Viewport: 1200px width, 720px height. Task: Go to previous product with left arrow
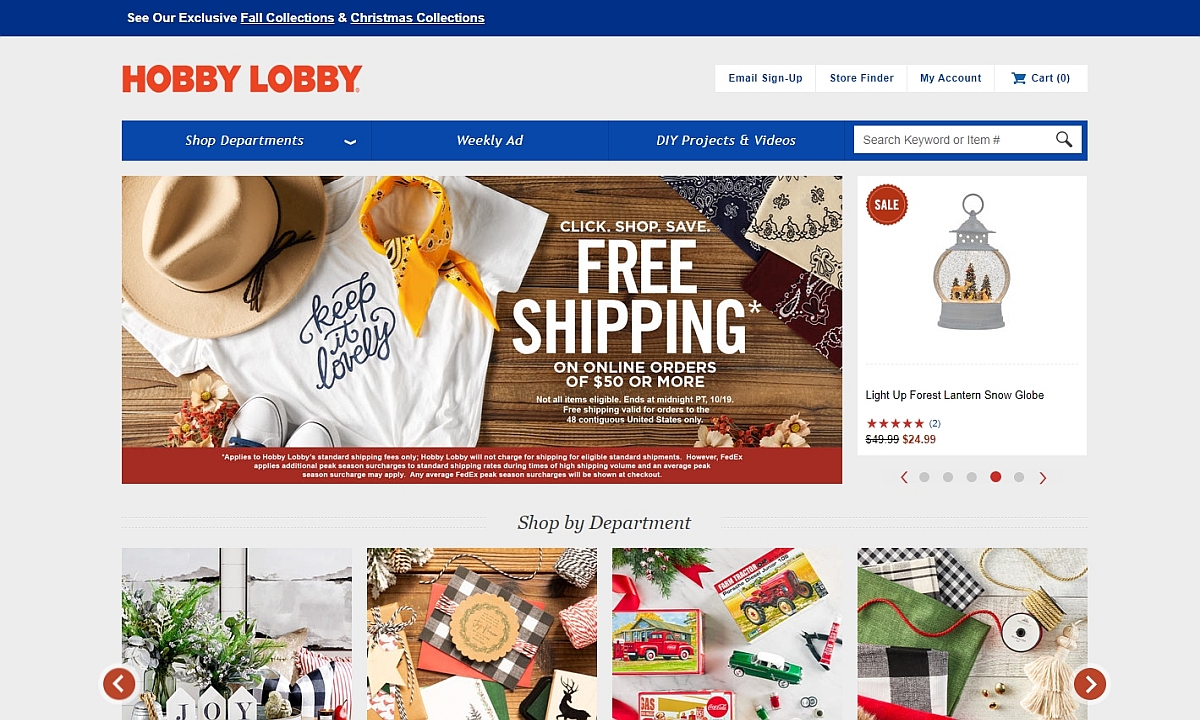[904, 478]
